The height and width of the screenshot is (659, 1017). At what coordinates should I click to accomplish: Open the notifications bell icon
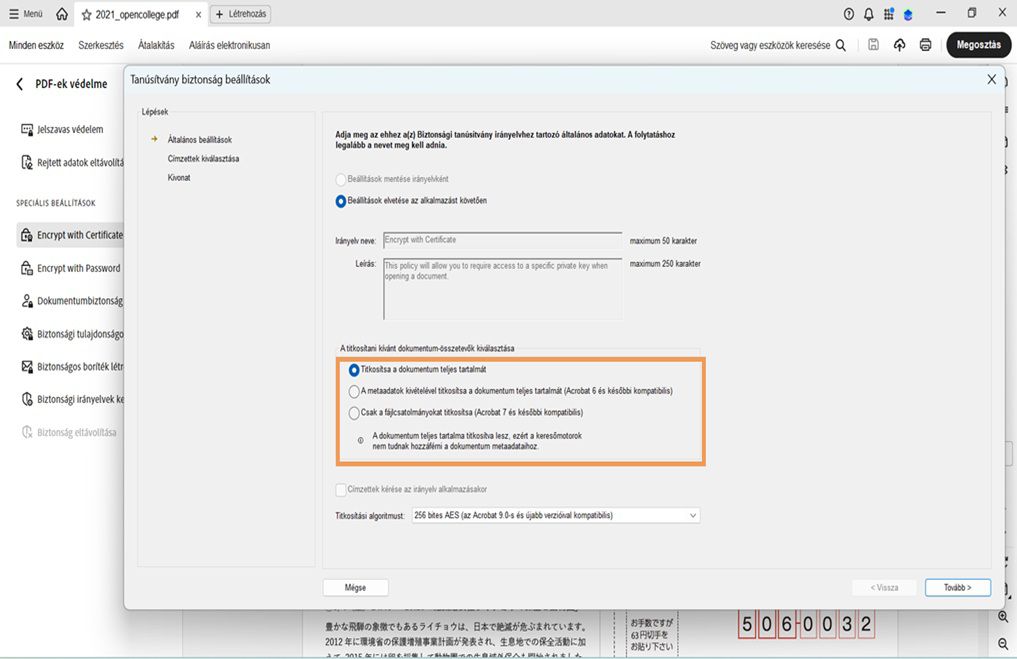point(868,14)
